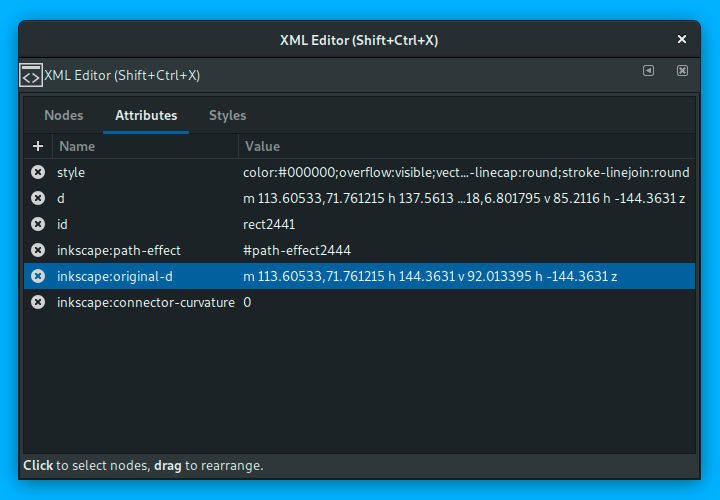Select the Attributes tab
This screenshot has width=720, height=500.
click(x=146, y=115)
